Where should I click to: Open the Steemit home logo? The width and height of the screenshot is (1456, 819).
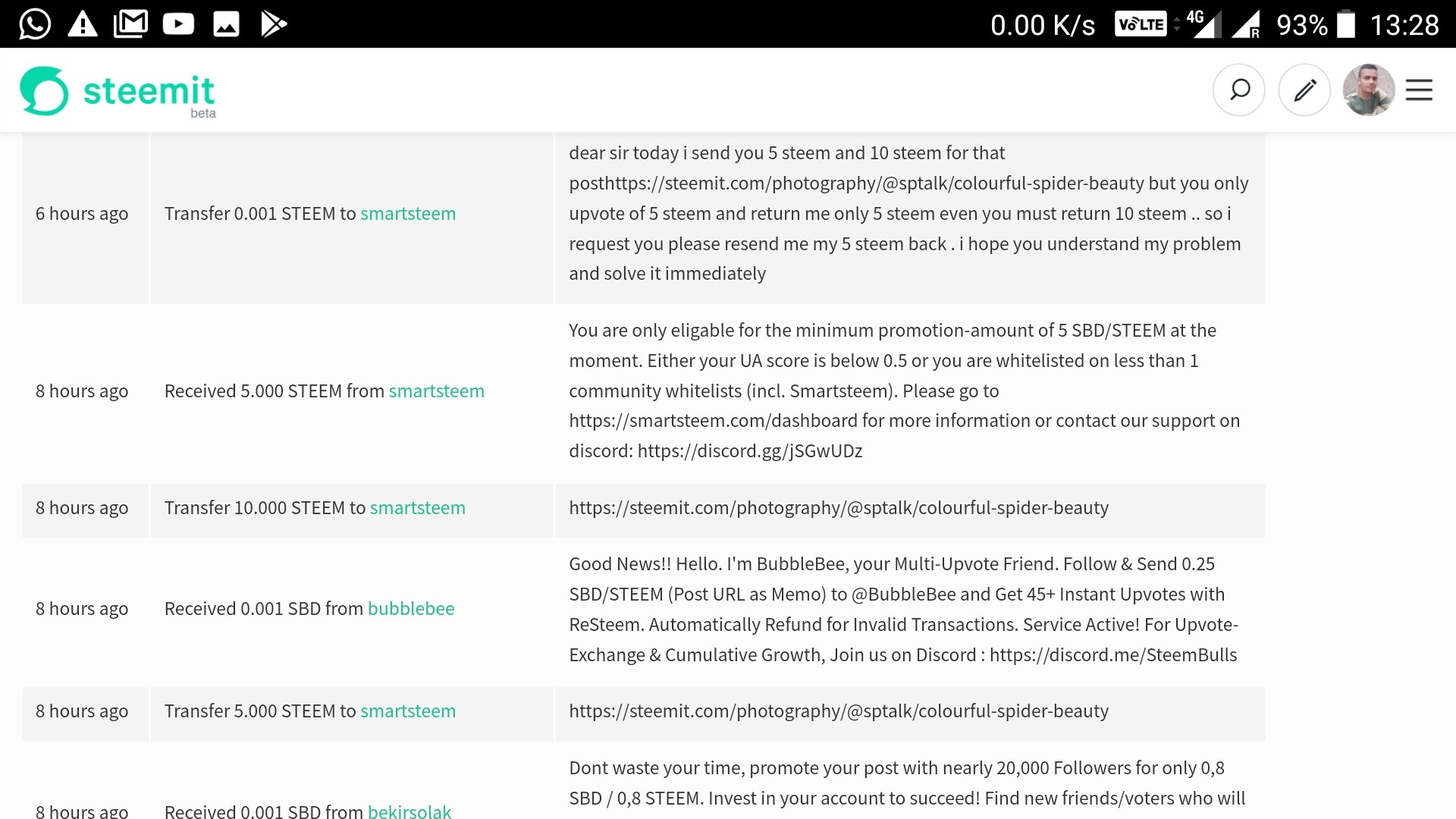coord(118,92)
